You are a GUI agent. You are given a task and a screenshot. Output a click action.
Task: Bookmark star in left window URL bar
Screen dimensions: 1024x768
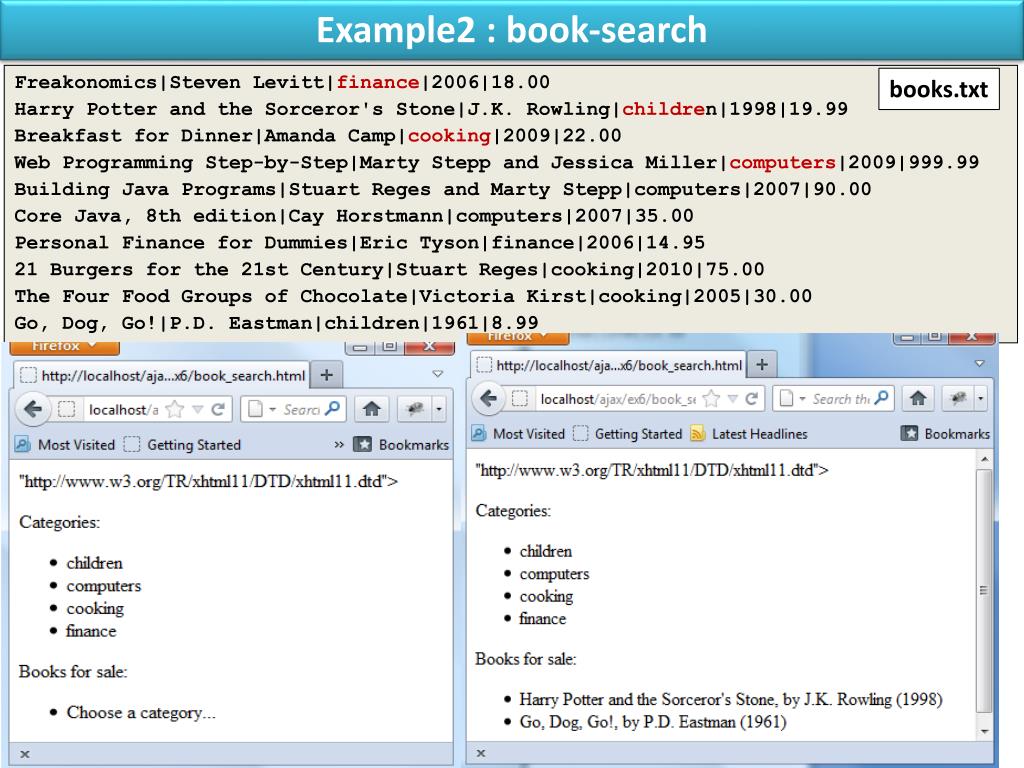(x=174, y=409)
